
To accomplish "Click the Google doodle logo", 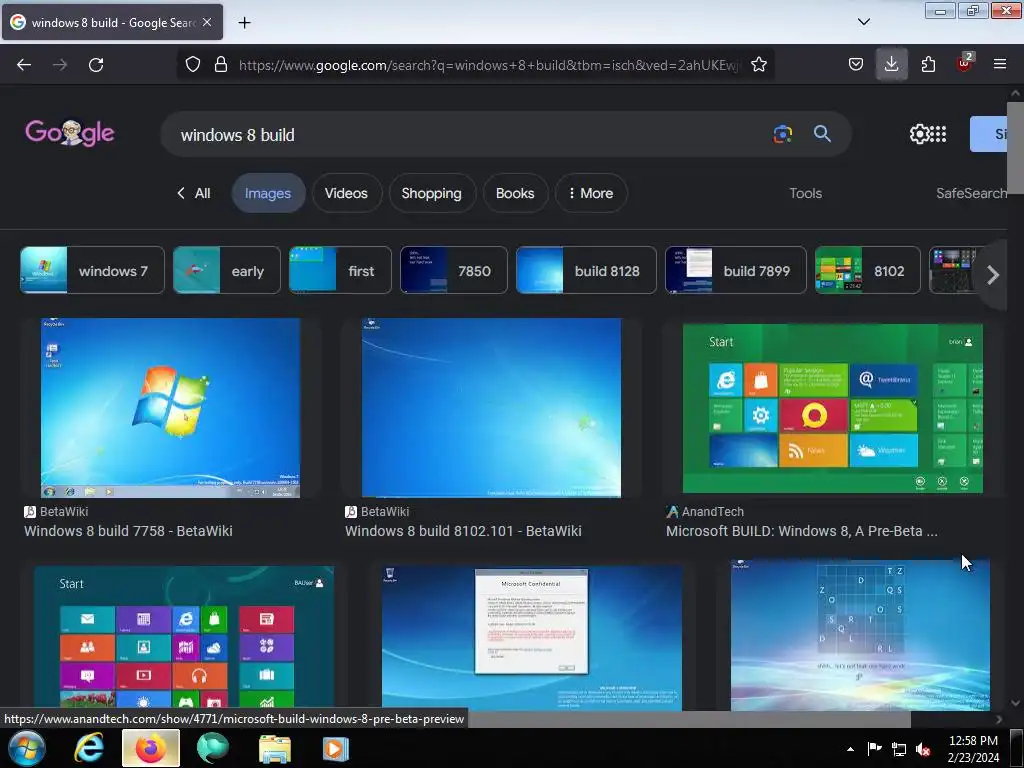I will click(x=70, y=133).
